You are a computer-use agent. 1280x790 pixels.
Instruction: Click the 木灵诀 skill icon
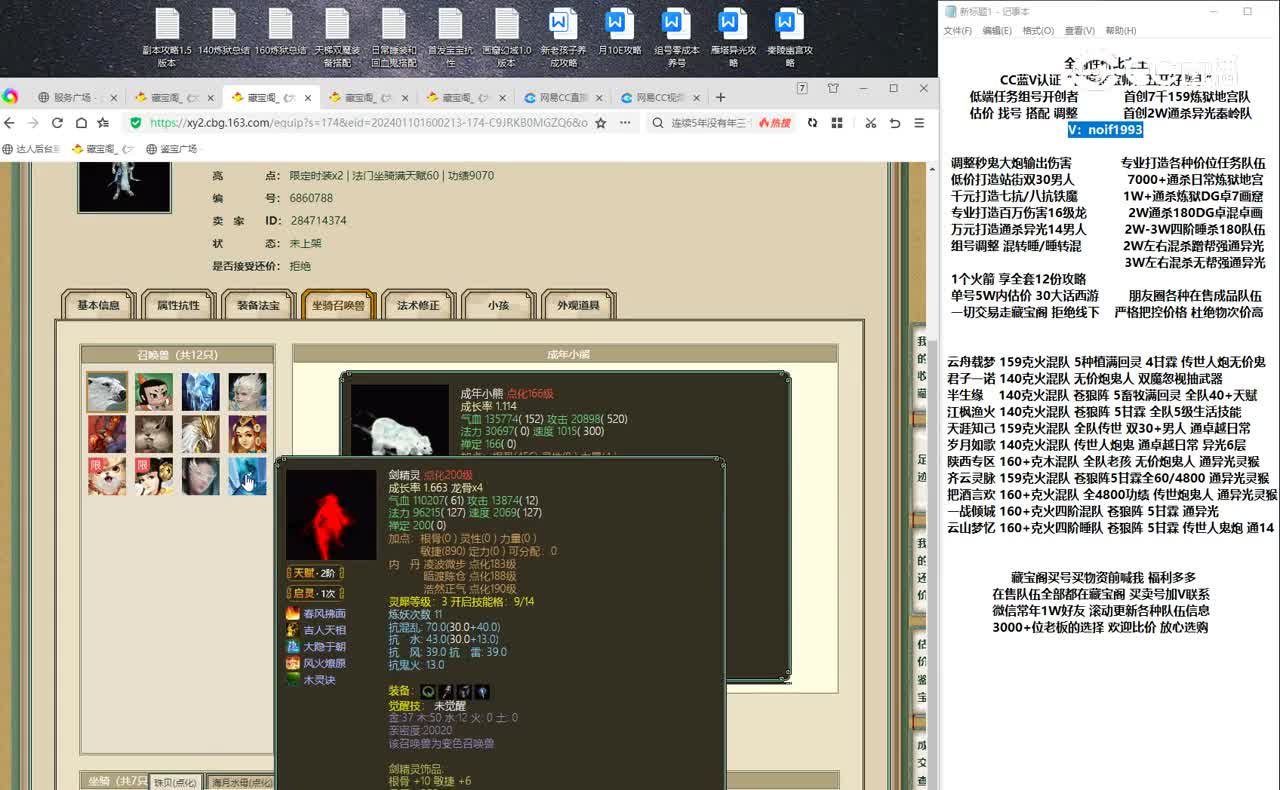point(293,679)
